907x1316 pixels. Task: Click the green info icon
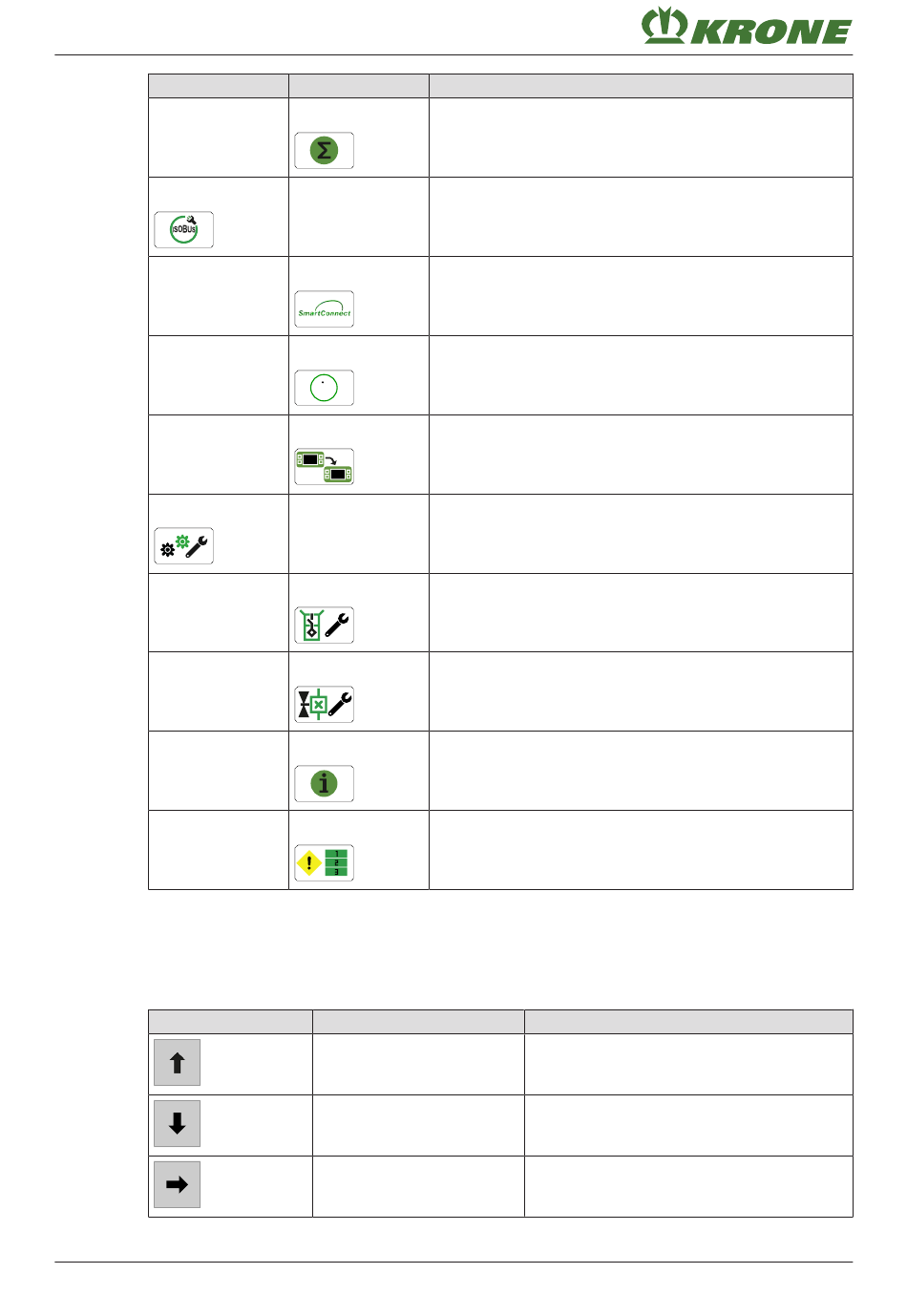coord(325,784)
